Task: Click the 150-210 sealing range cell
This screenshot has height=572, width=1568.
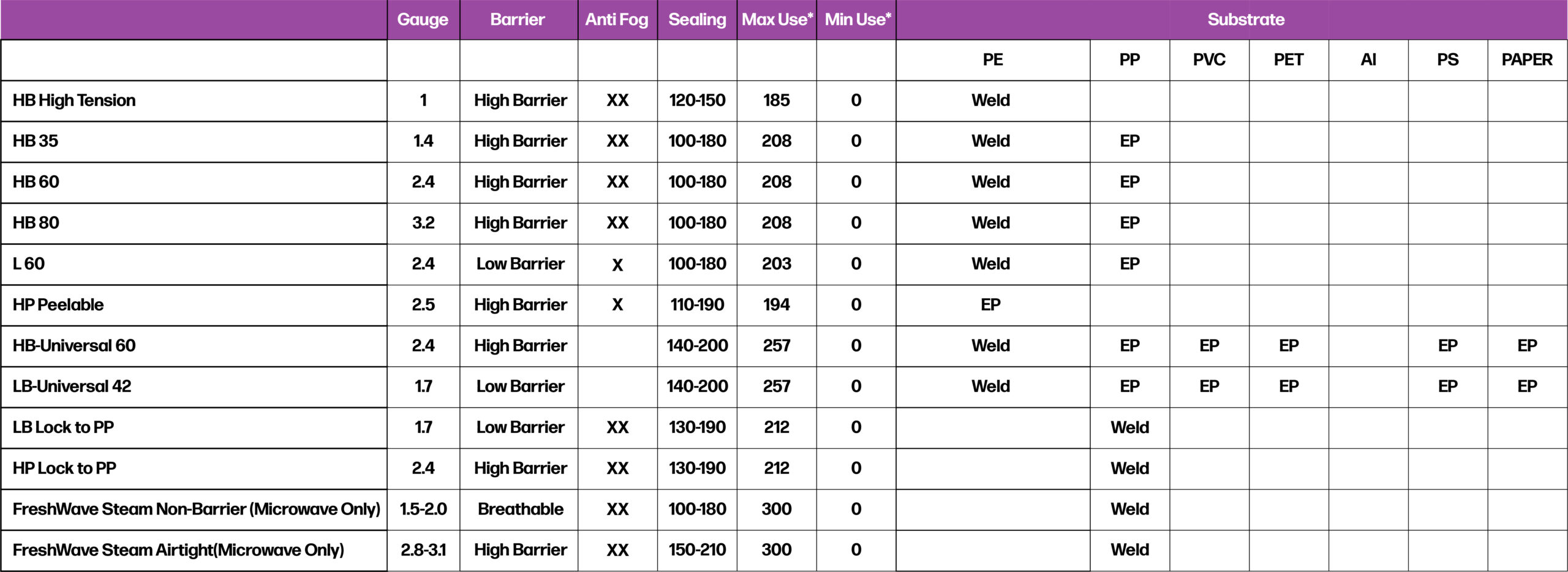Action: pos(697,550)
